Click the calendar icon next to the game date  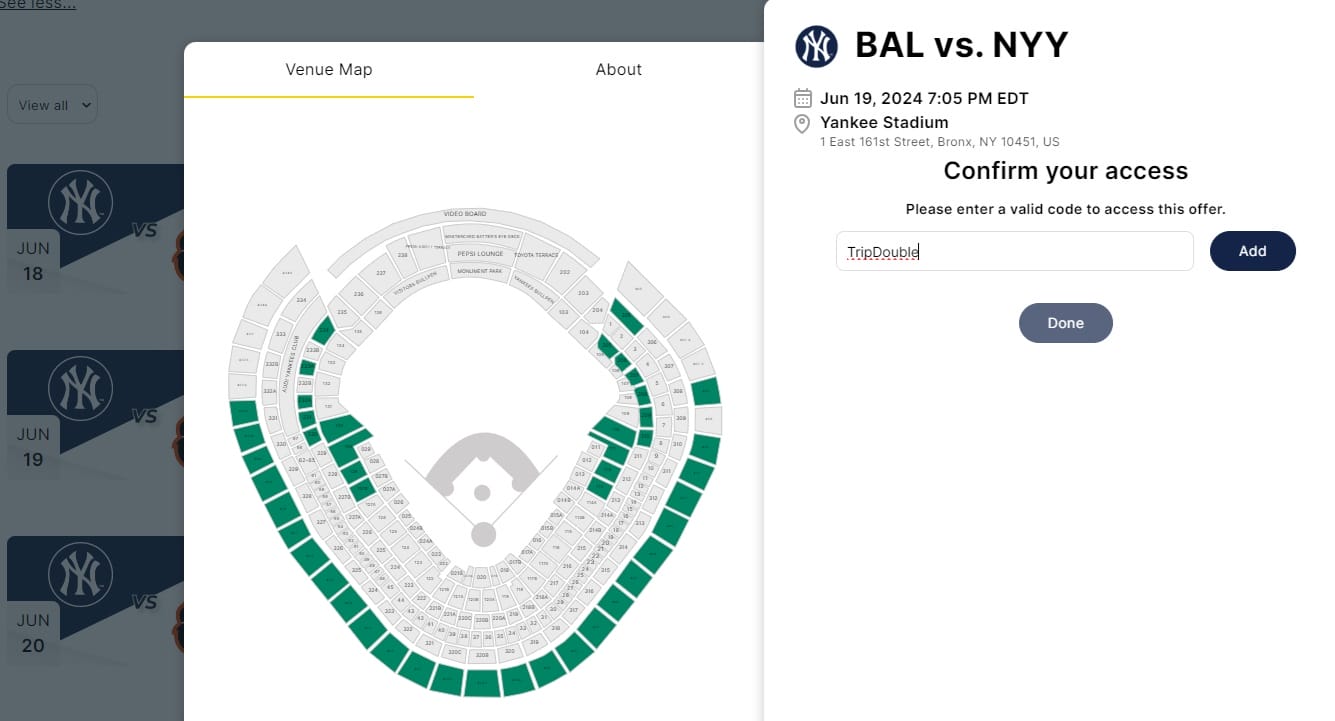tap(802, 98)
